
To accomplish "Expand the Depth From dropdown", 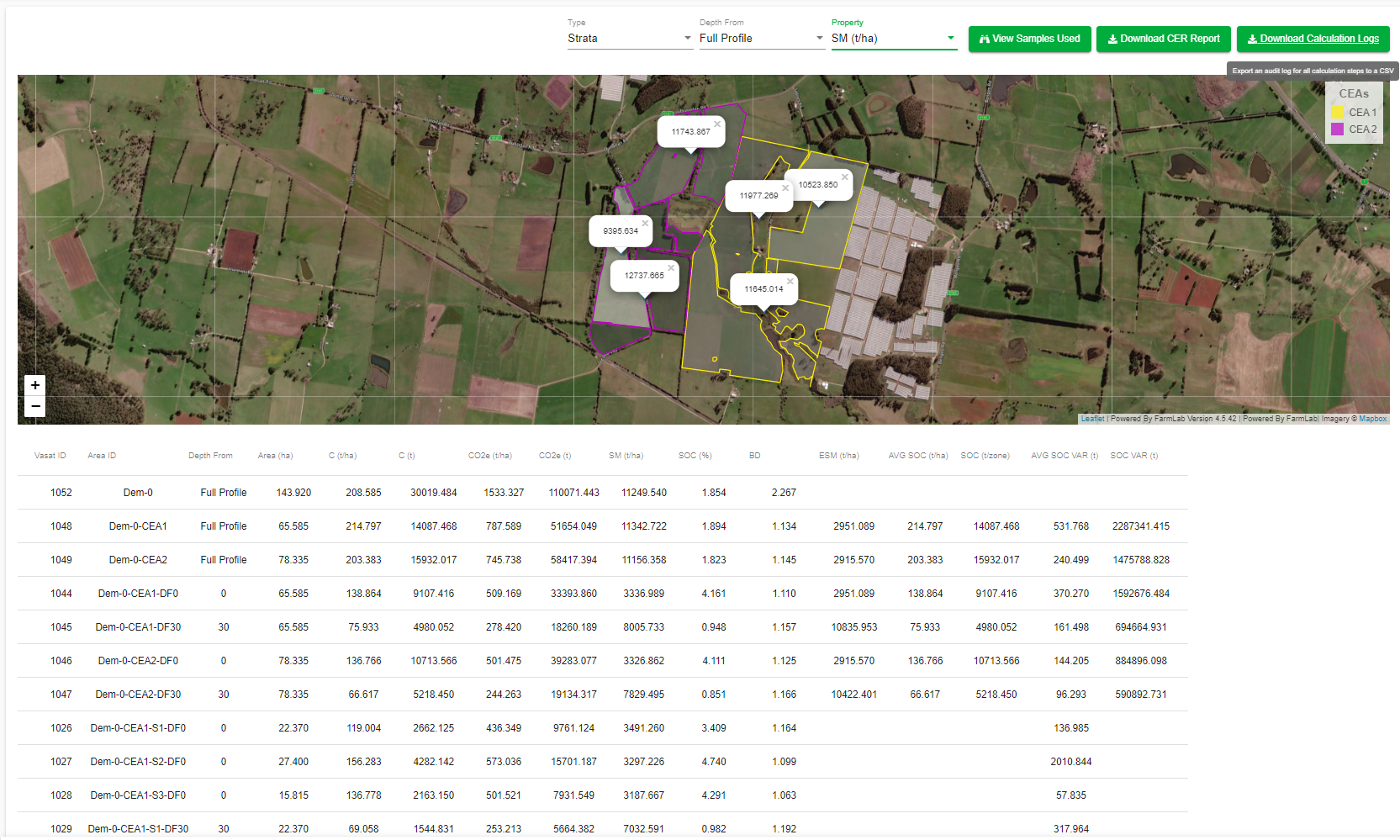I will (x=761, y=39).
